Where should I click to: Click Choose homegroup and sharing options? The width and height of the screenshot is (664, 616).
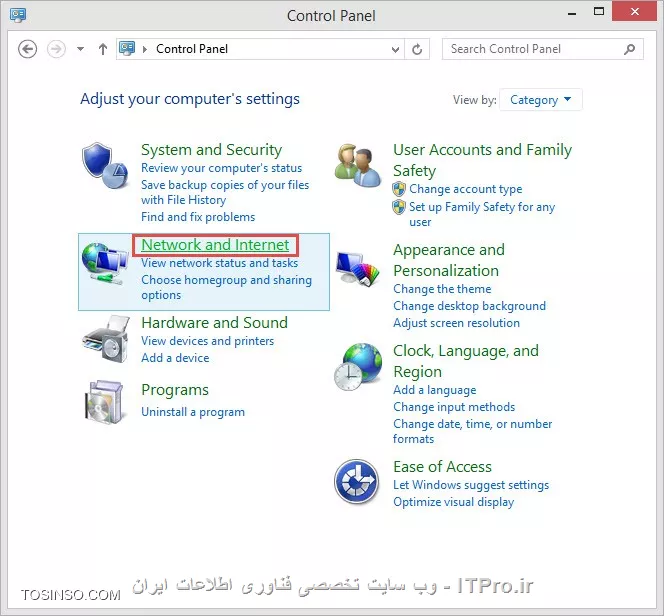coord(227,287)
